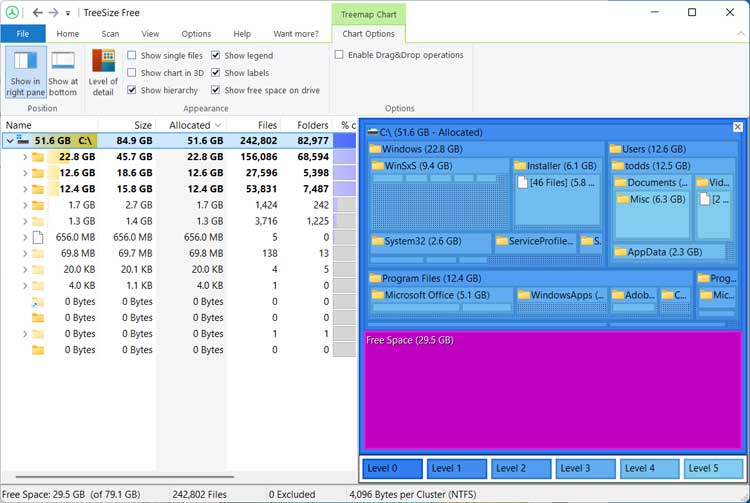Expand the 22.8 GB folder row
This screenshot has height=503, width=750.
click(25, 157)
